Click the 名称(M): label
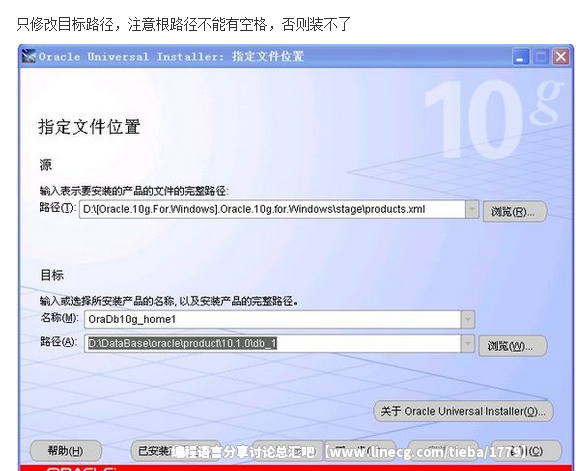Screen dimensions: 586x471 coord(59,318)
